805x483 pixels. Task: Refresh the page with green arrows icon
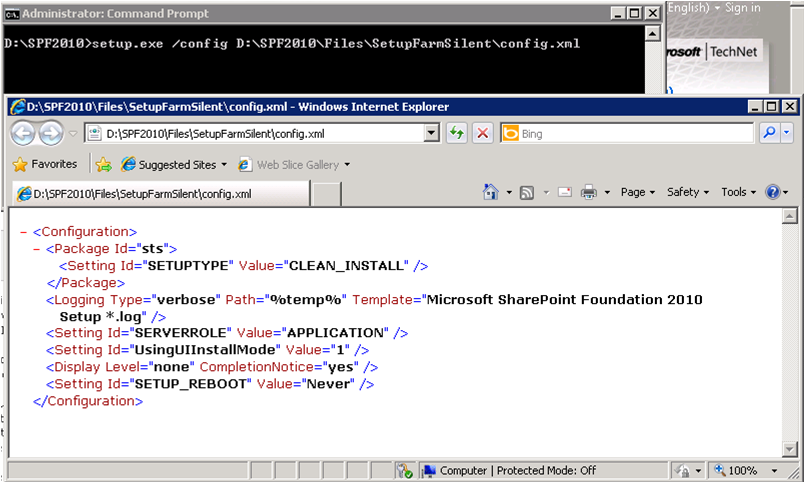click(x=457, y=133)
